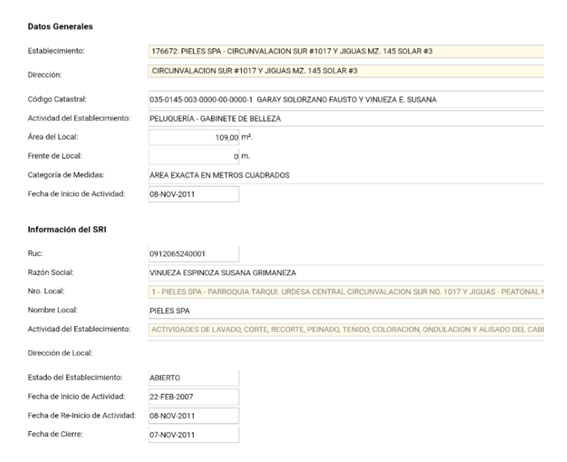Image resolution: width=567 pixels, height=462 pixels.
Task: Click the Dirección de Local: label
Action: pyautogui.click(x=60, y=353)
